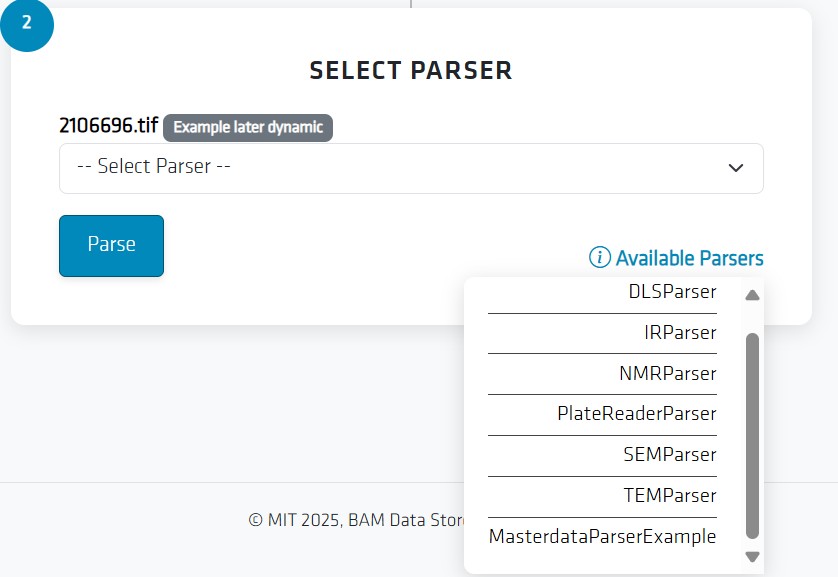Screen dimensions: 838x577
Task: Click the MIT 2025 BAM Data Store footer text
Action: [355, 520]
